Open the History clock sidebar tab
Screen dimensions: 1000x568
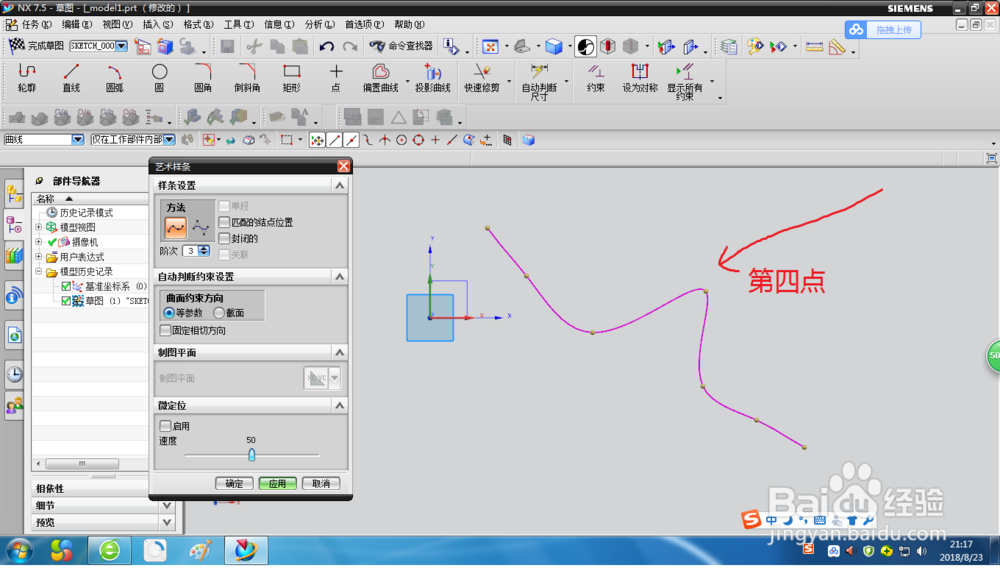coord(14,374)
